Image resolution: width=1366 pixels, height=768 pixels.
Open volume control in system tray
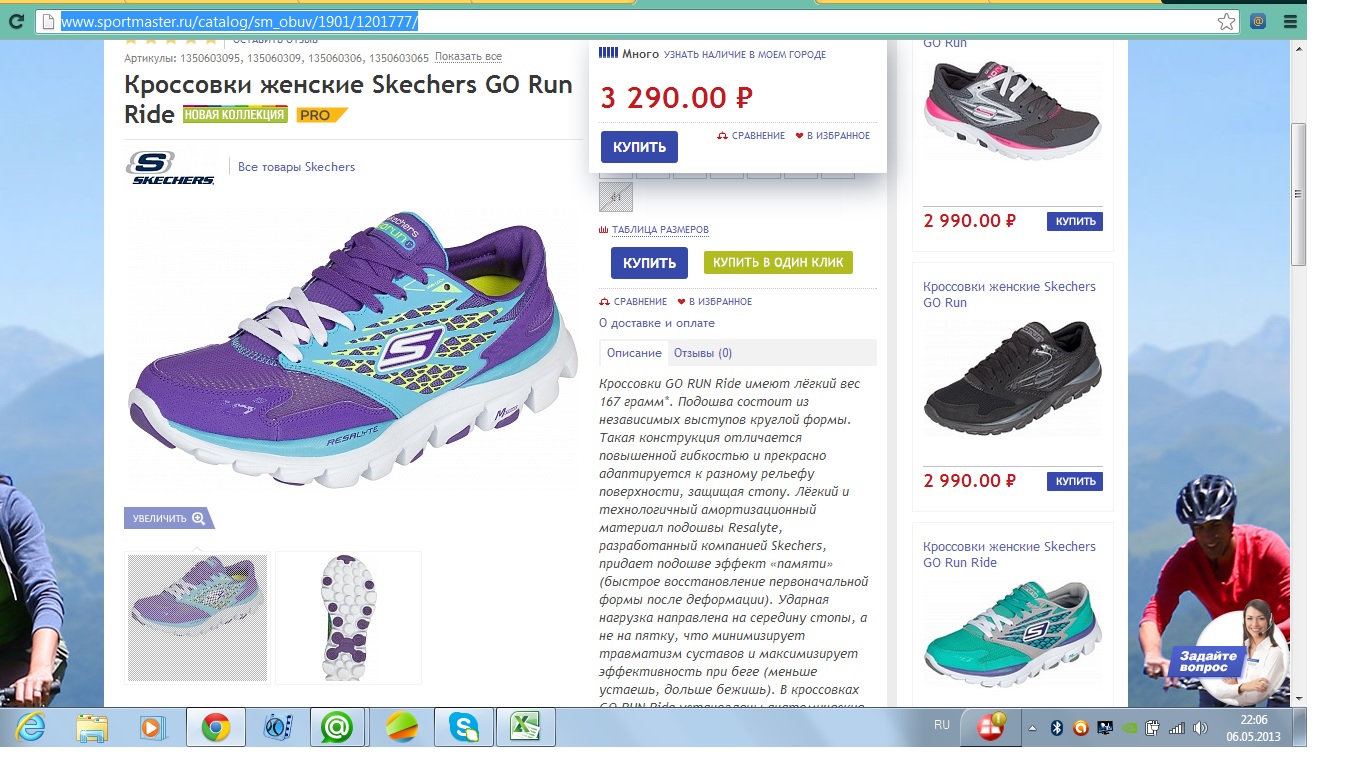[1200, 728]
